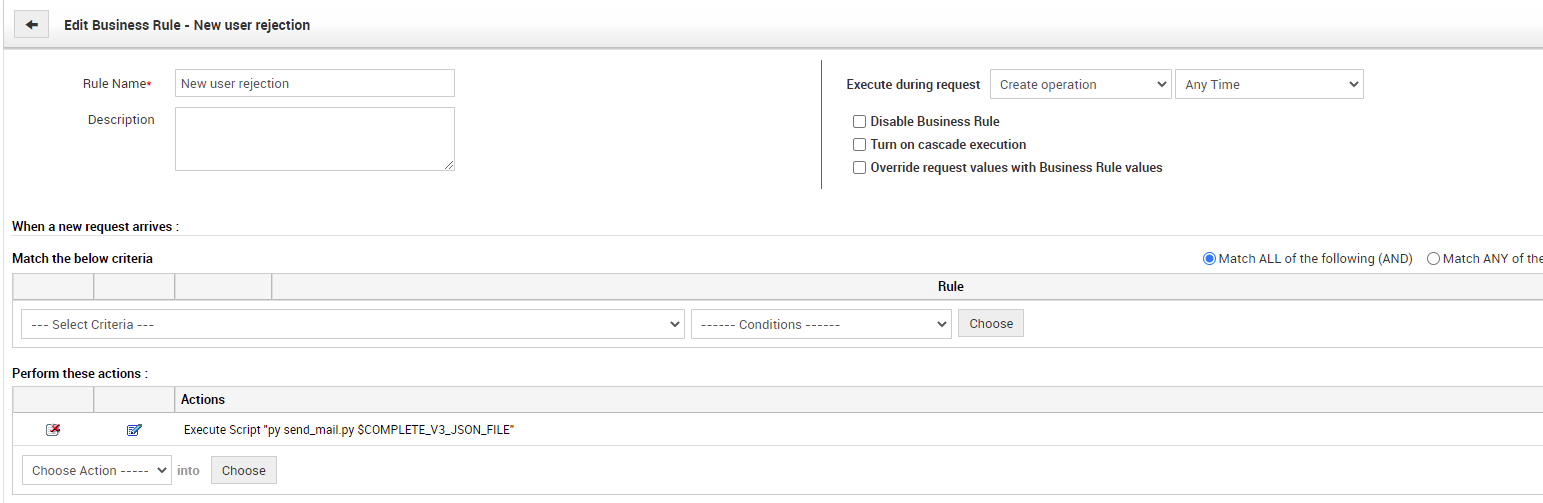Click inside the Description text area
Screen dimensions: 1543x503
(314, 139)
